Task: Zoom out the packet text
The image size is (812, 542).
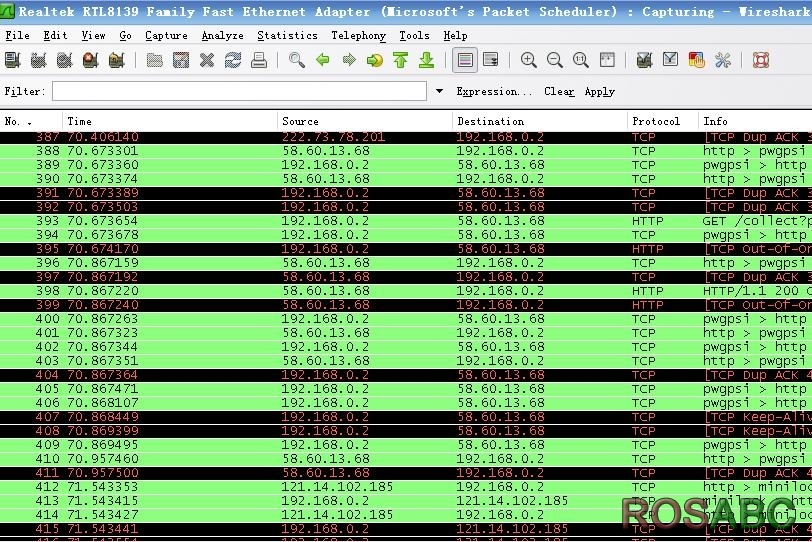Action: point(555,60)
